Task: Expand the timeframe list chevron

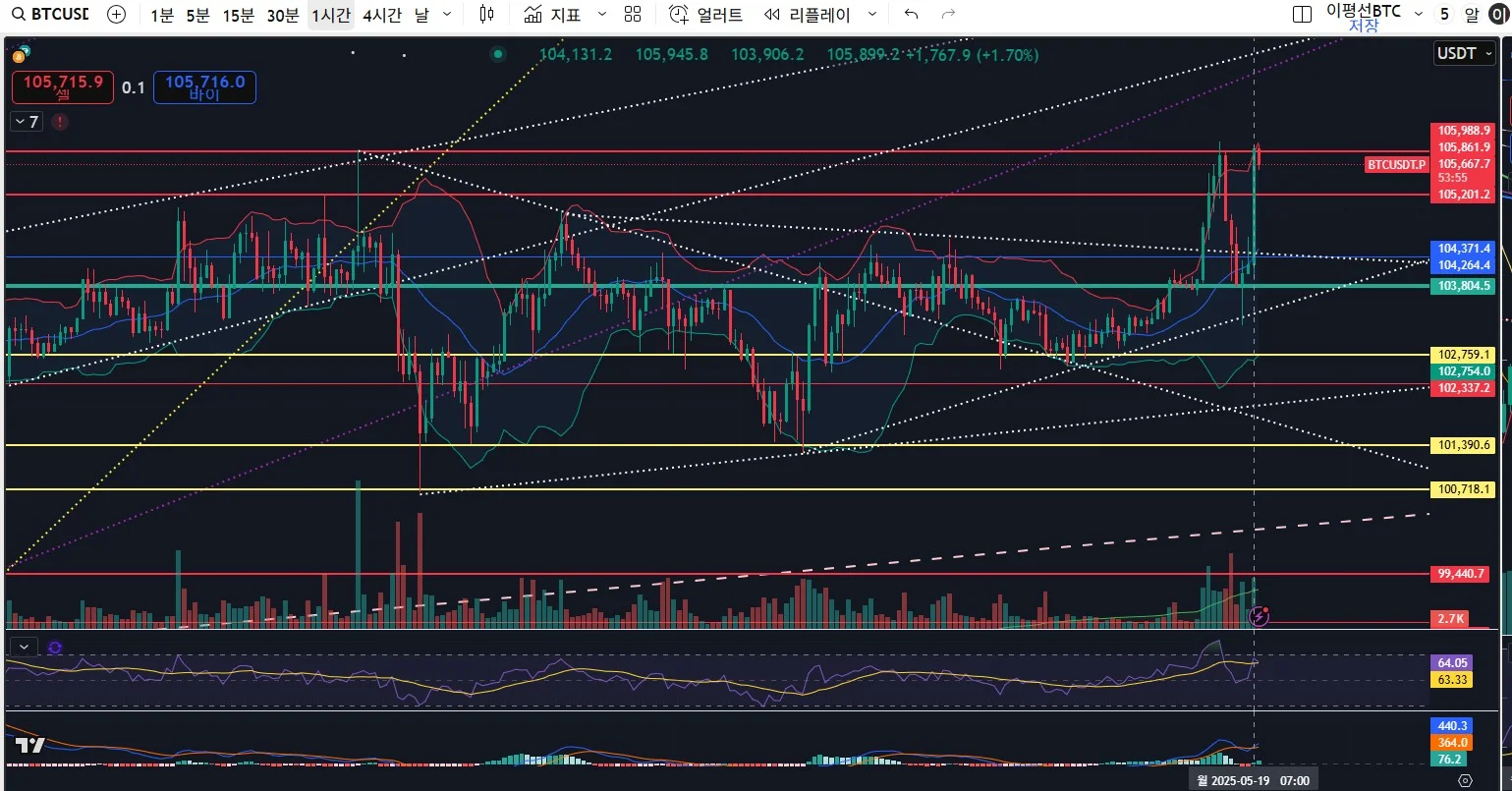Action: point(448,15)
